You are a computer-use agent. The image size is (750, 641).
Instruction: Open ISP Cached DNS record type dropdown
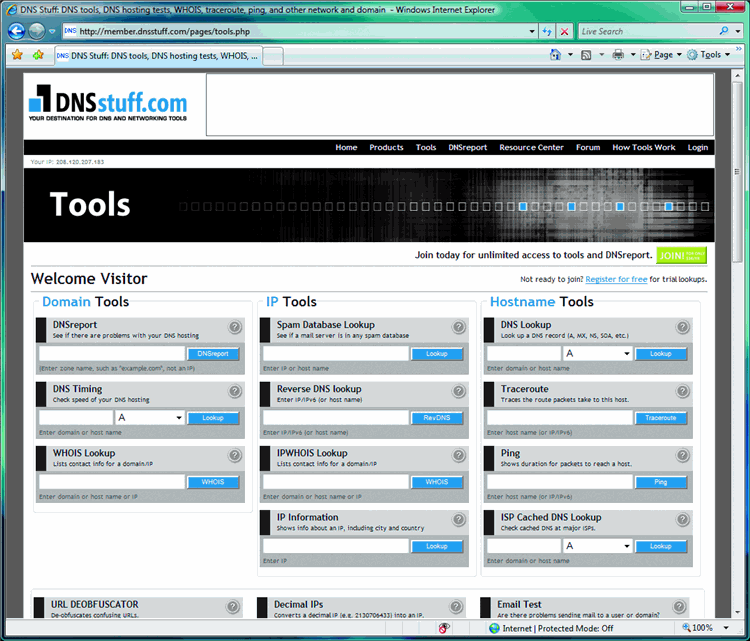point(598,546)
